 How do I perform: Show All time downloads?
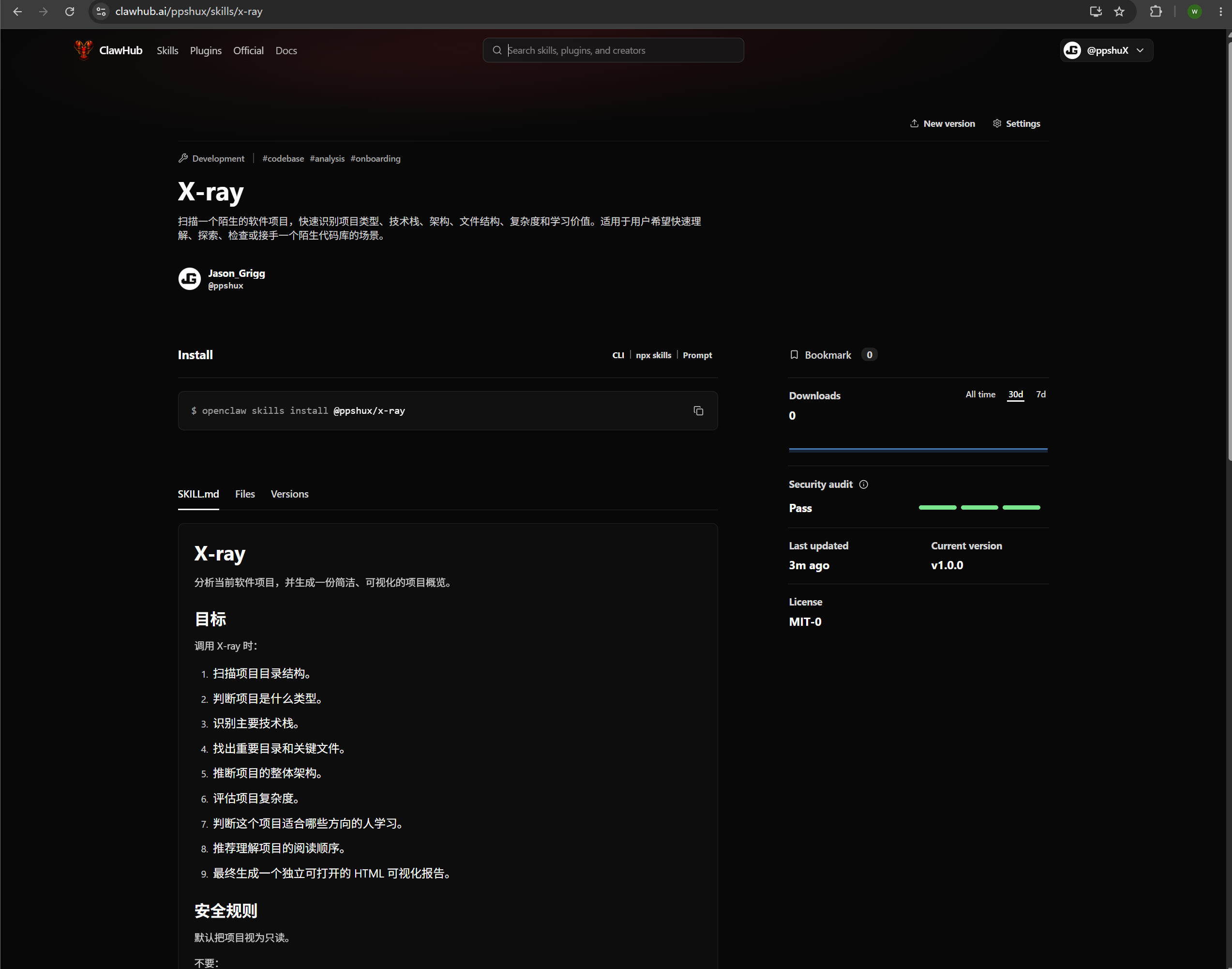(x=981, y=395)
